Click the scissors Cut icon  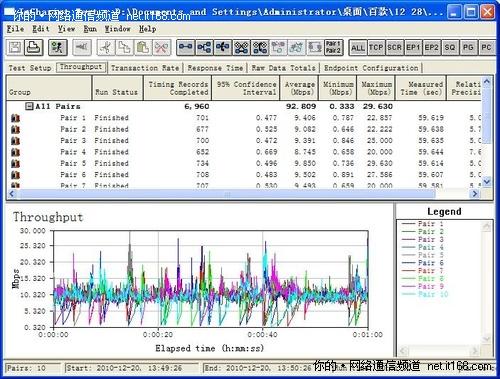click(105, 48)
